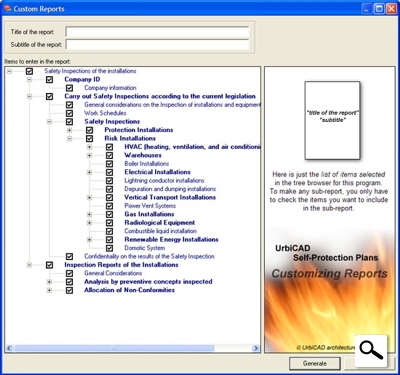Toggle the Work Schedules checkbox
400x375 pixels.
coord(69,113)
